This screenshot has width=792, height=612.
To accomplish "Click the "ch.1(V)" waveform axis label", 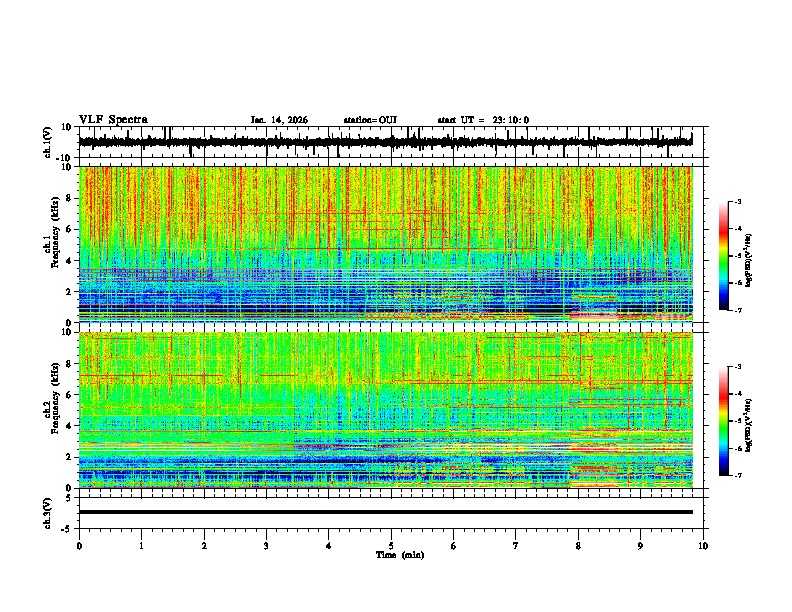I will coord(48,142).
